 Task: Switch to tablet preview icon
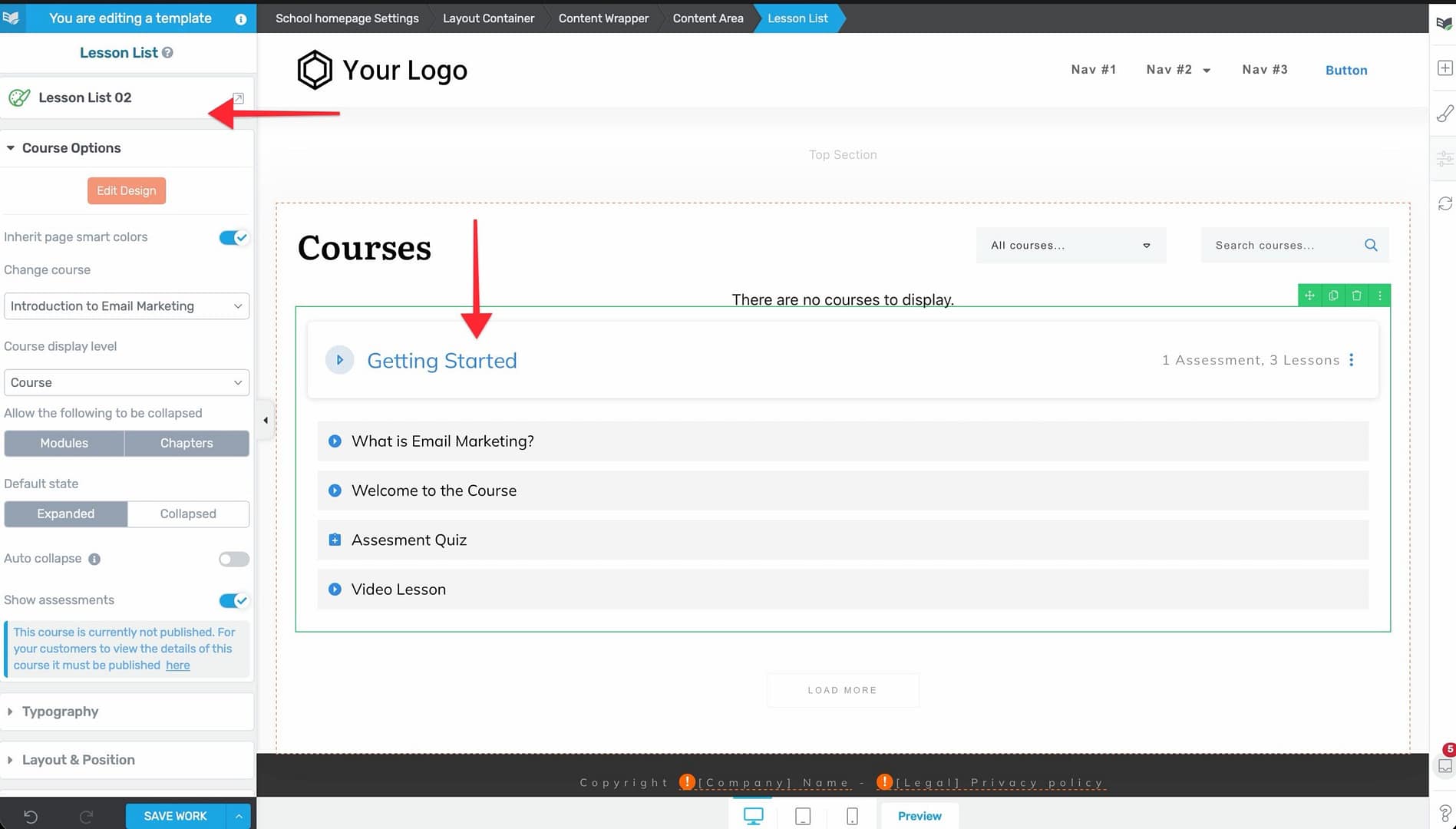pyautogui.click(x=803, y=816)
